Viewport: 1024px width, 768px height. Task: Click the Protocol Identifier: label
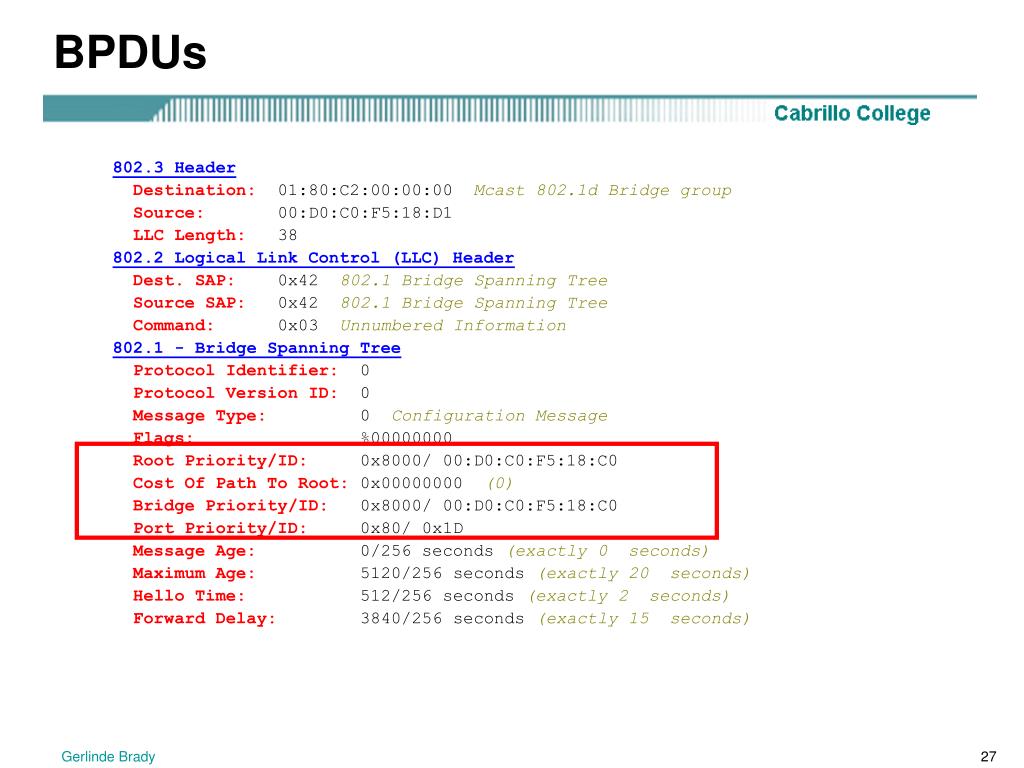(236, 370)
